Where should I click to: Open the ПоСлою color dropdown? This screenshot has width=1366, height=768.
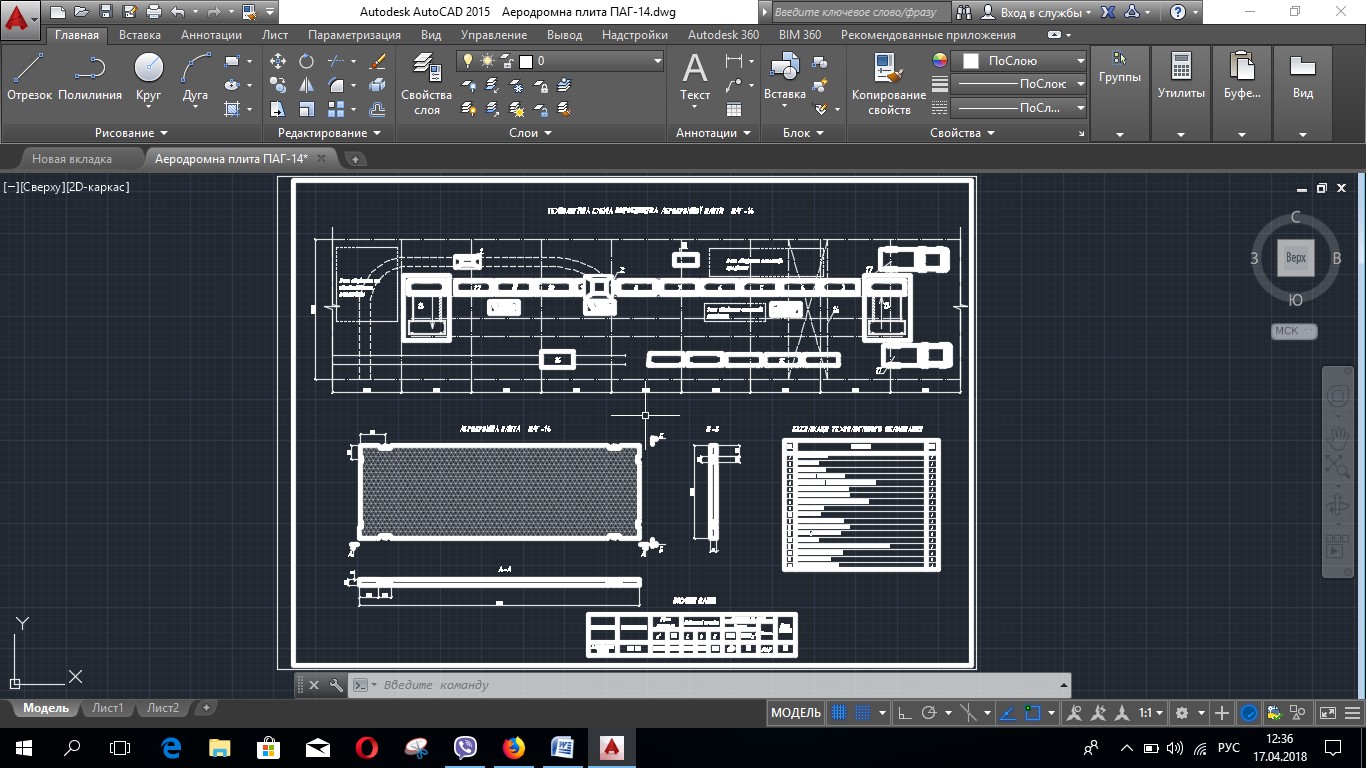(x=1079, y=61)
